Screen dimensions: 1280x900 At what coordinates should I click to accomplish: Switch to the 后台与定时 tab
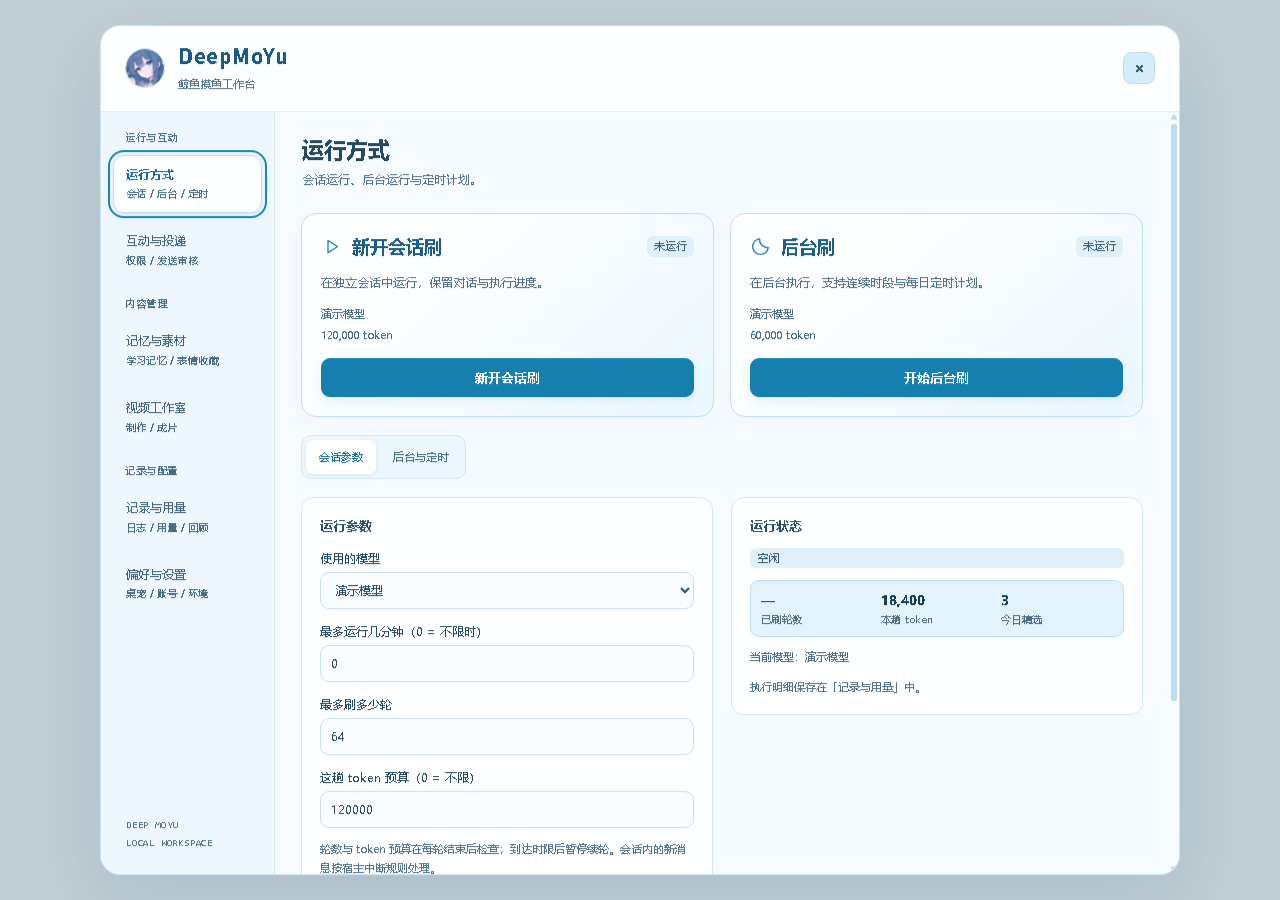click(x=420, y=457)
